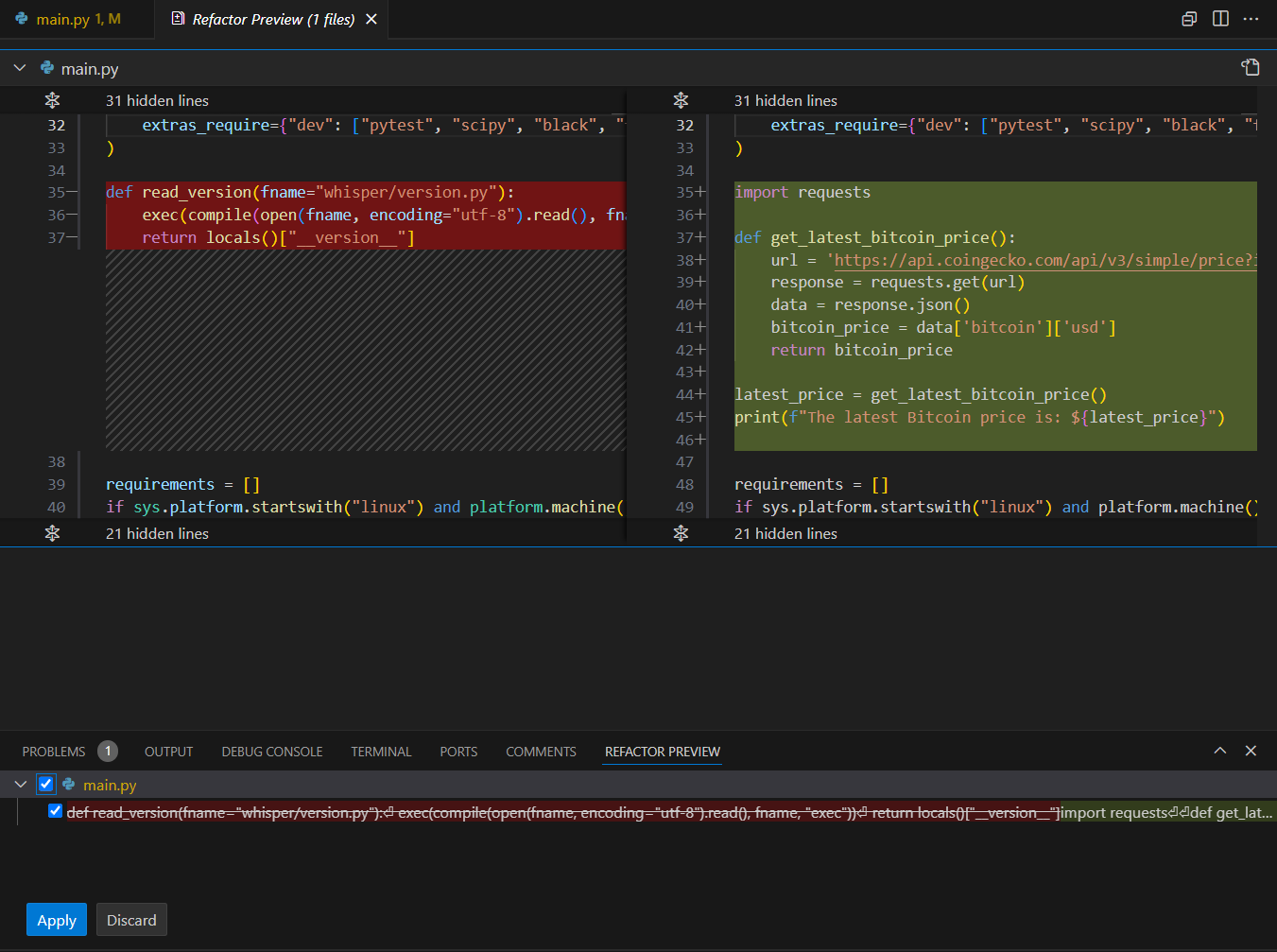Open the More Actions ellipsis menu
This screenshot has height=952, width=1277.
click(x=1251, y=19)
